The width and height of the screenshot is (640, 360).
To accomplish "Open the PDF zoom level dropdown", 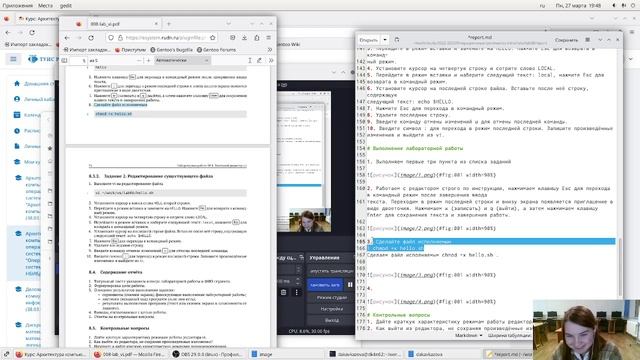I will pyautogui.click(x=182, y=60).
